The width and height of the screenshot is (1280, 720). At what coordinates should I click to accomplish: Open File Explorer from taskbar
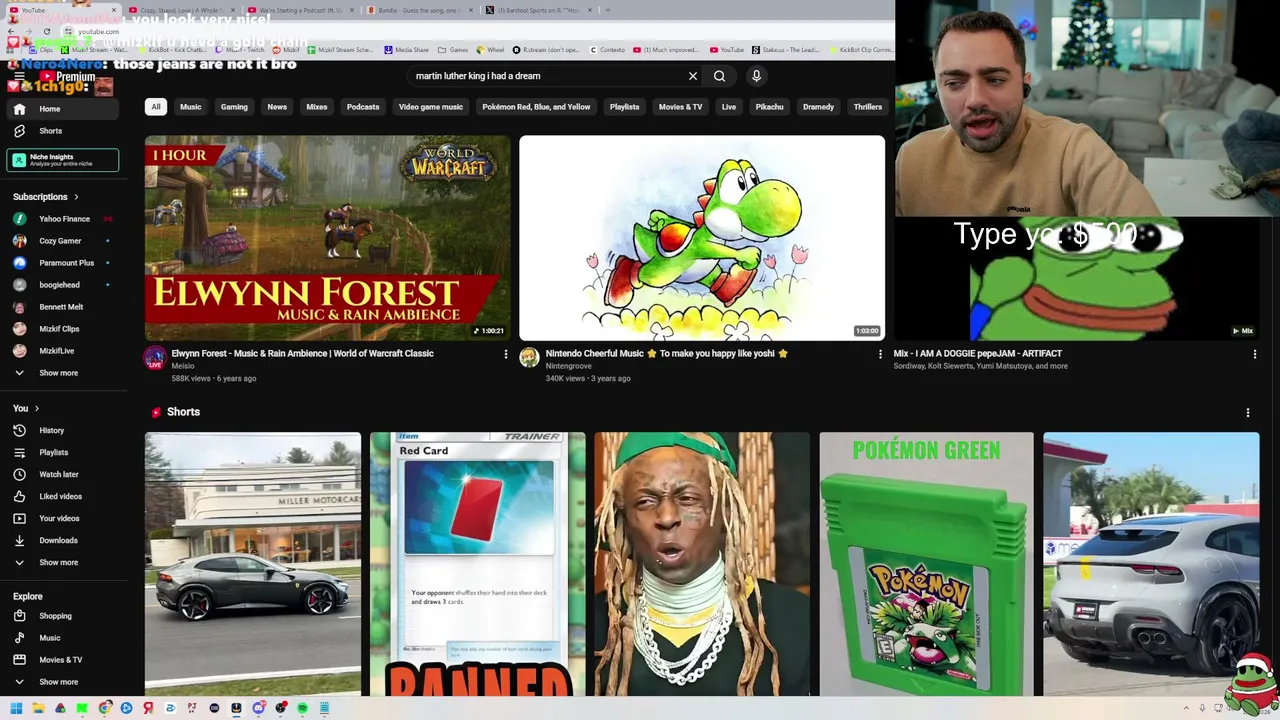tap(38, 708)
